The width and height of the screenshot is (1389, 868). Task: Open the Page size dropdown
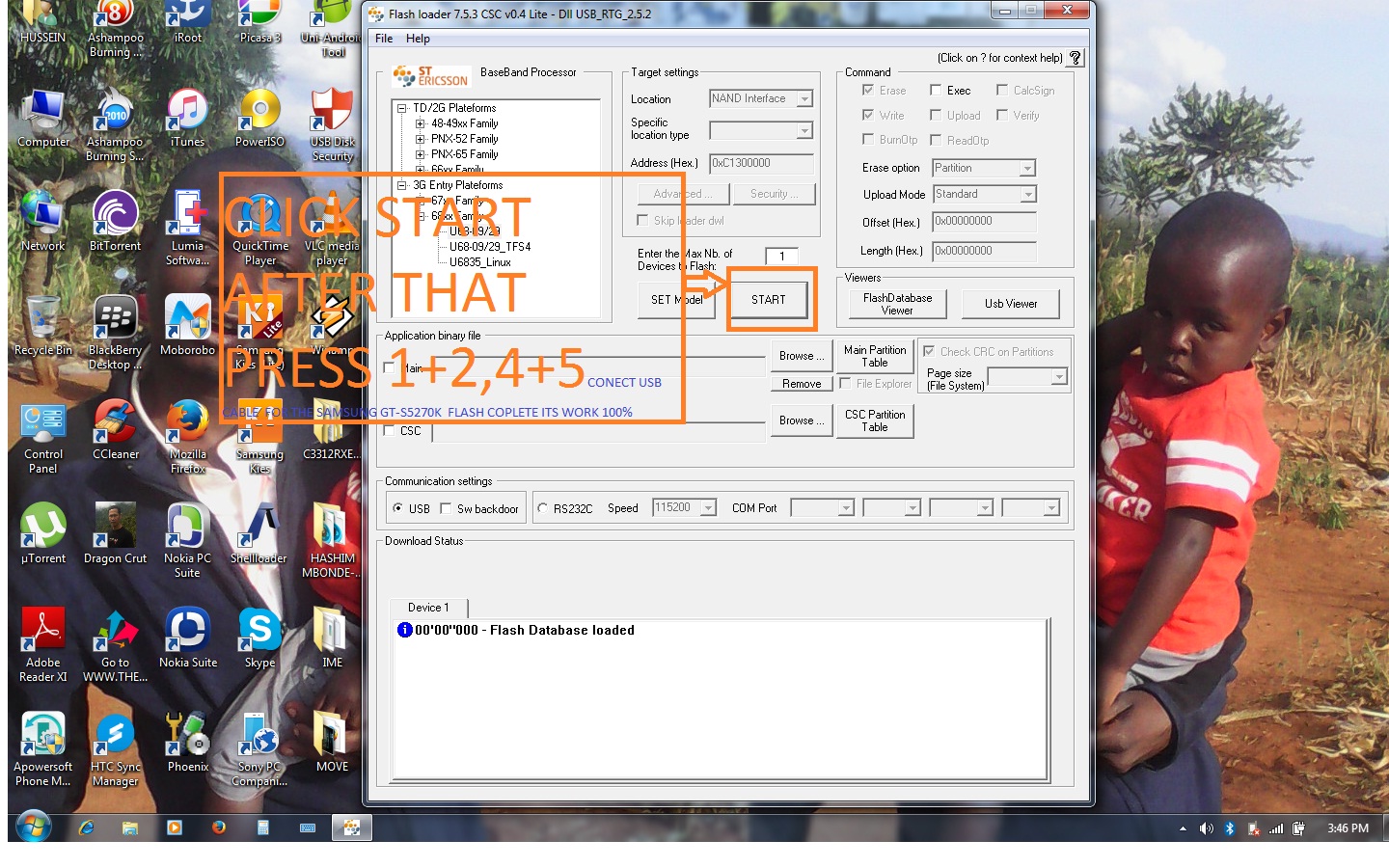1059,376
